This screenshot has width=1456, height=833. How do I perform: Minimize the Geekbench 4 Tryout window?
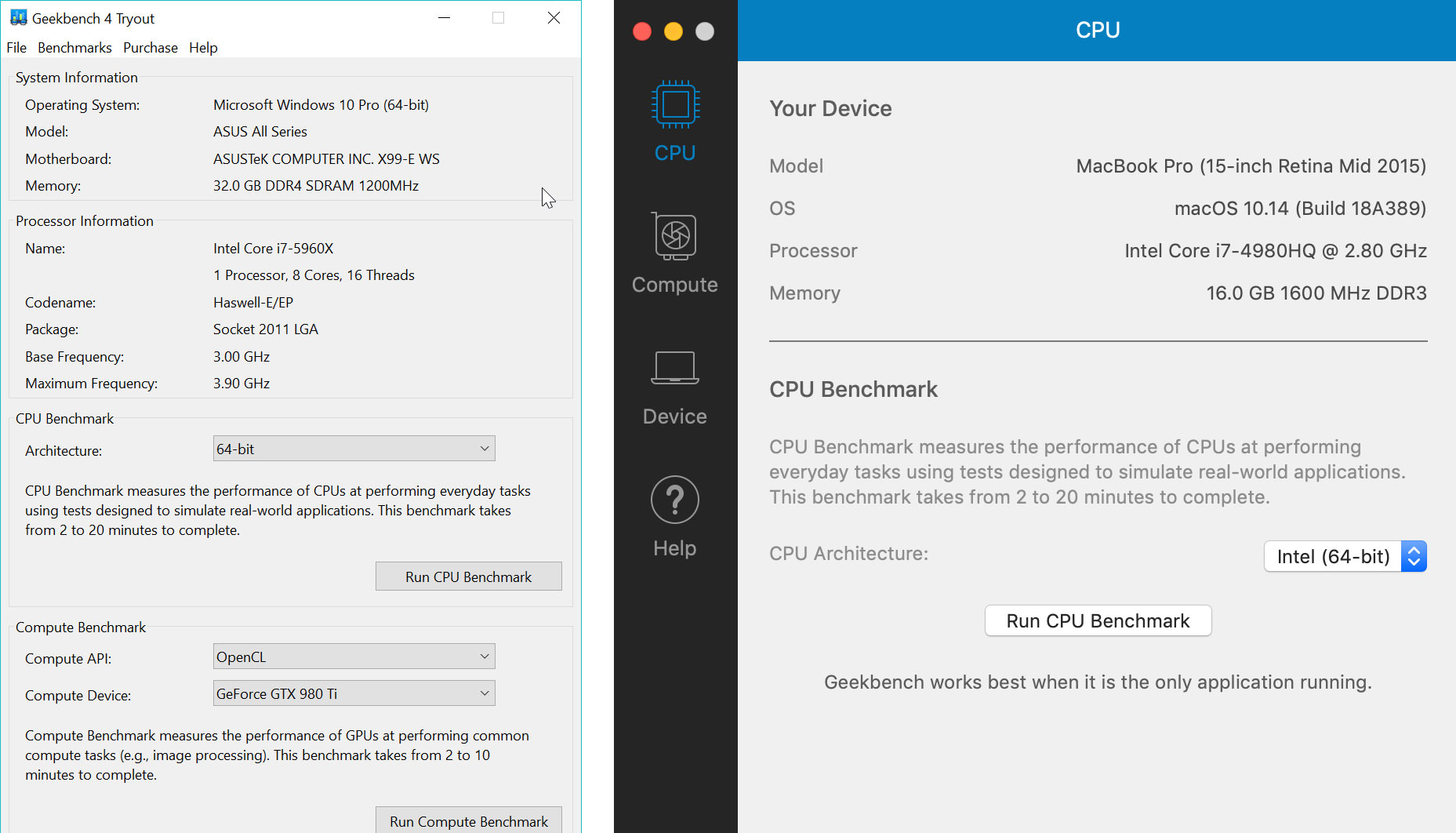444,18
